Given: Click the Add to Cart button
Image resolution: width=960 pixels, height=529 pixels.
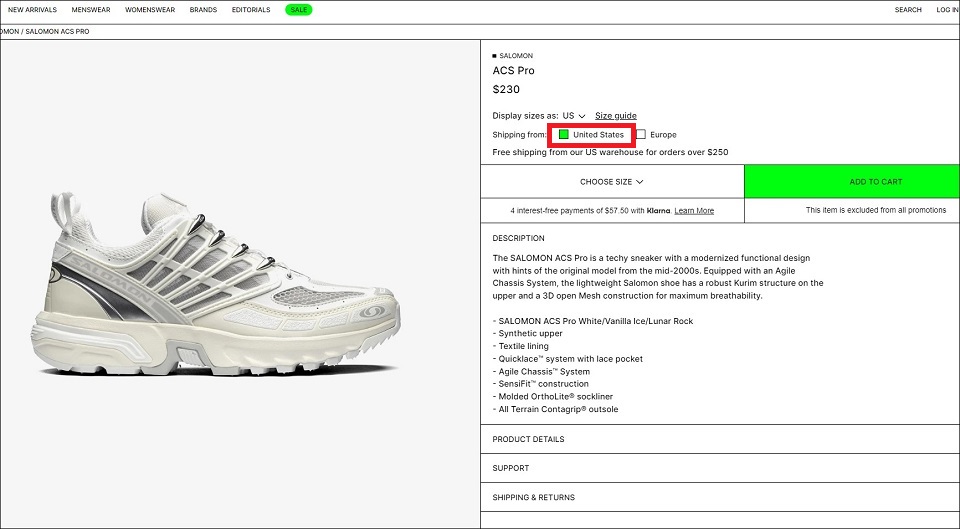Looking at the screenshot, I should 852,182.
